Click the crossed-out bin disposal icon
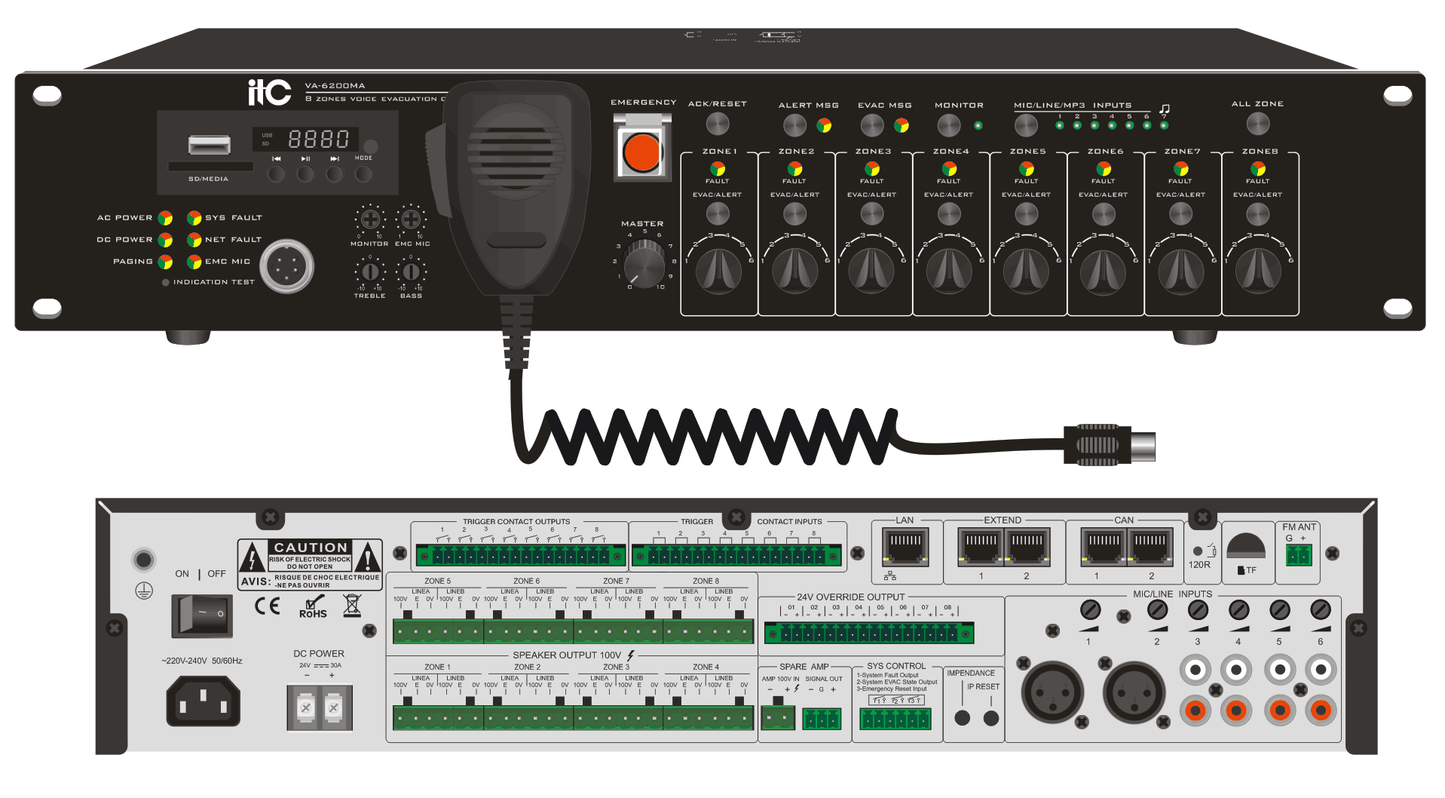This screenshot has width=1445, height=798. [x=352, y=605]
